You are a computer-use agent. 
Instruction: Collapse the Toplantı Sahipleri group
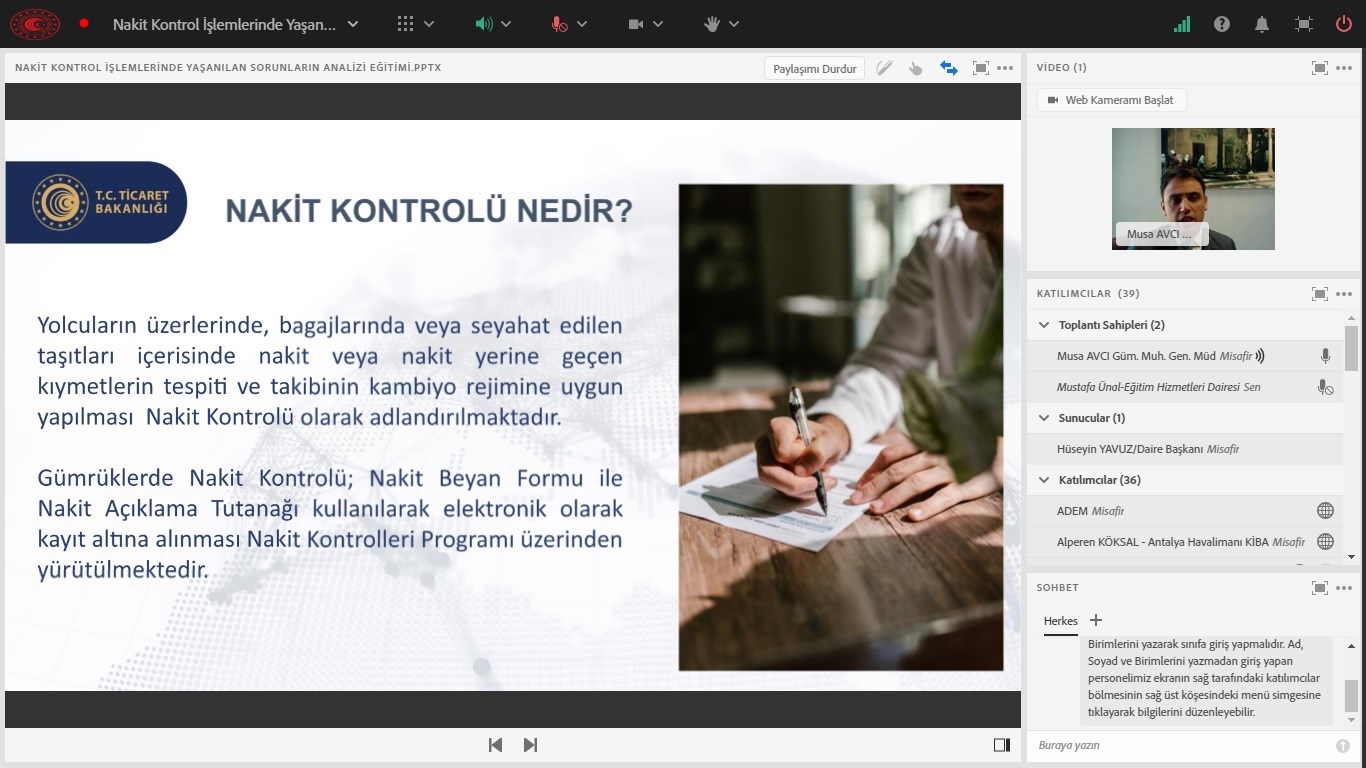point(1044,325)
